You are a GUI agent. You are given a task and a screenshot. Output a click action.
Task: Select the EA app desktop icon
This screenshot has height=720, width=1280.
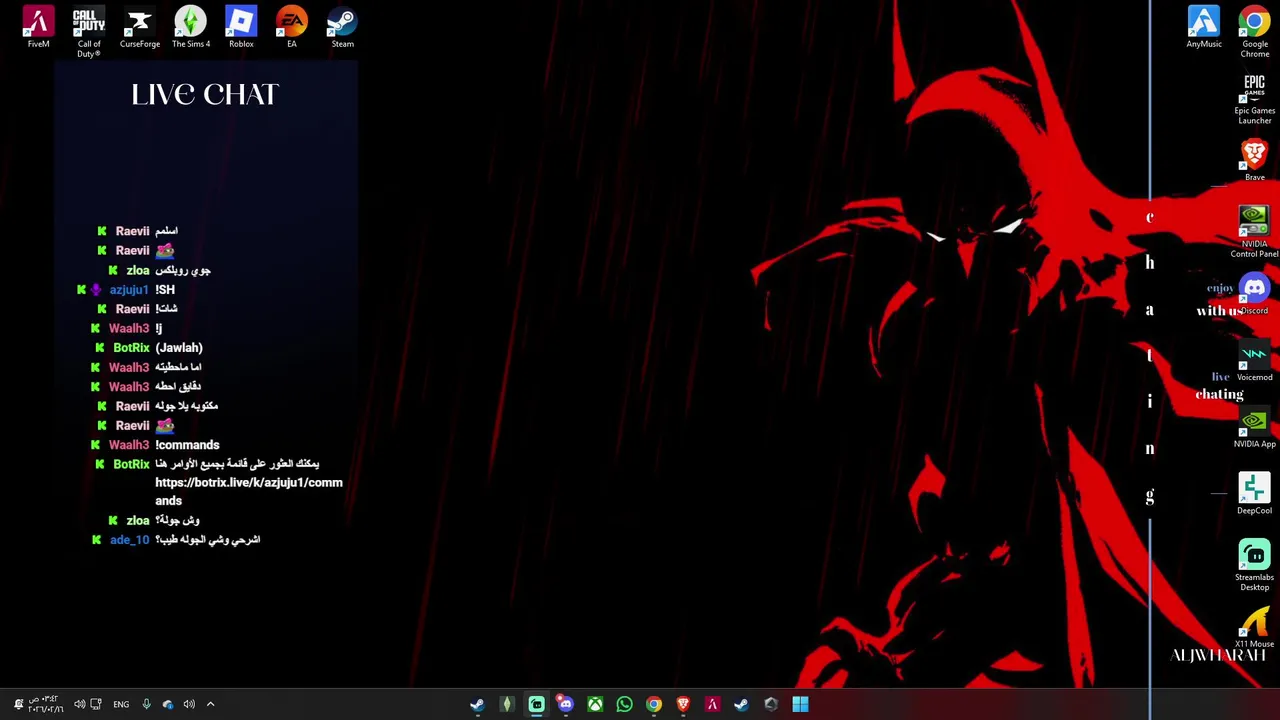pos(292,28)
